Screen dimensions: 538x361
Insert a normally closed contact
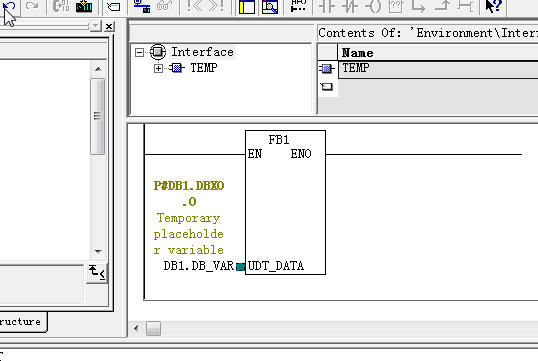coord(350,6)
